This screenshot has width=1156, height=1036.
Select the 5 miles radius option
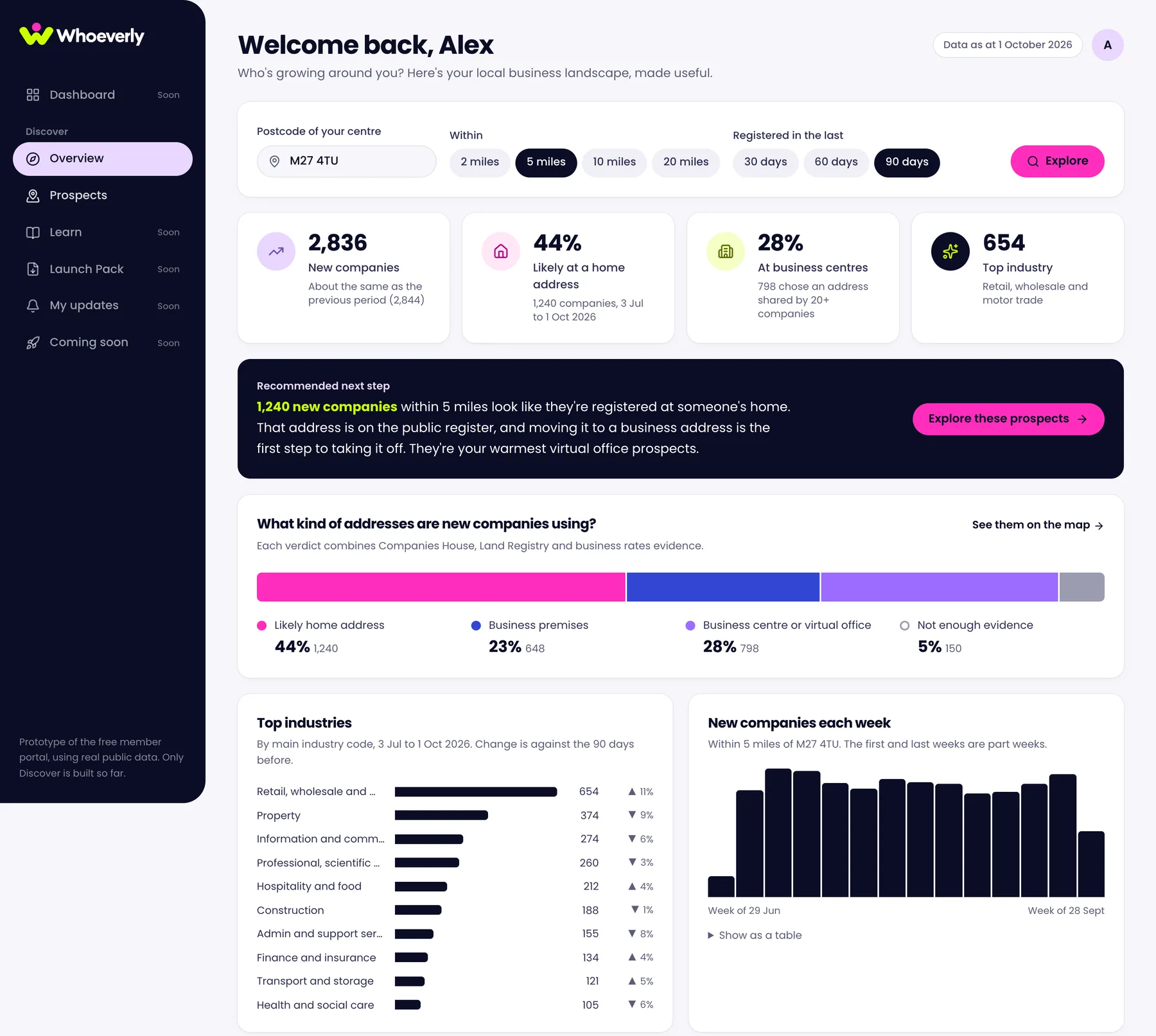click(x=546, y=162)
